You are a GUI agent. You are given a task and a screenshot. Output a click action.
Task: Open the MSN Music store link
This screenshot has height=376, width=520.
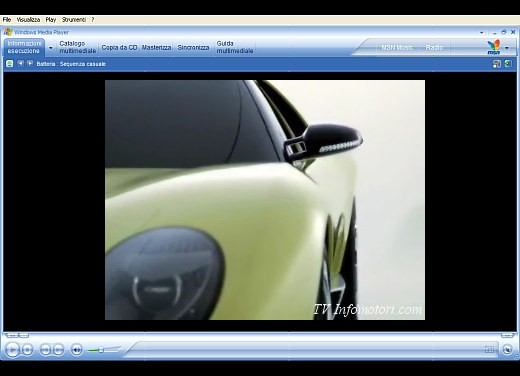tap(397, 47)
